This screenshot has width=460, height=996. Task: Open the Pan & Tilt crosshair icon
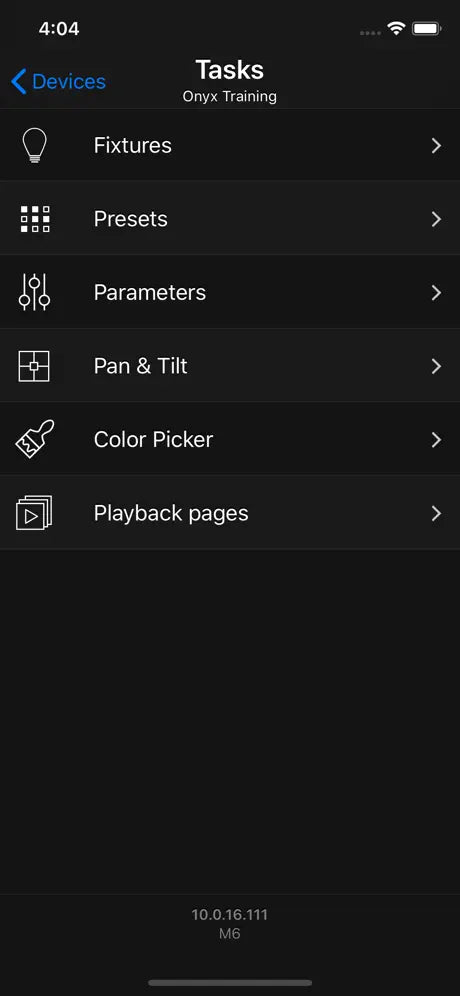pos(34,366)
